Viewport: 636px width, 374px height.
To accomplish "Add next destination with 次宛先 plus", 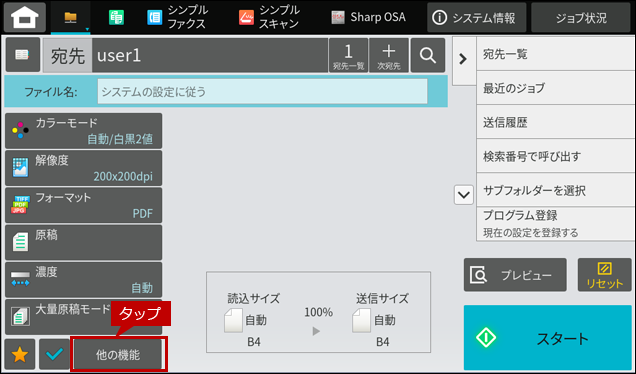I will (389, 55).
